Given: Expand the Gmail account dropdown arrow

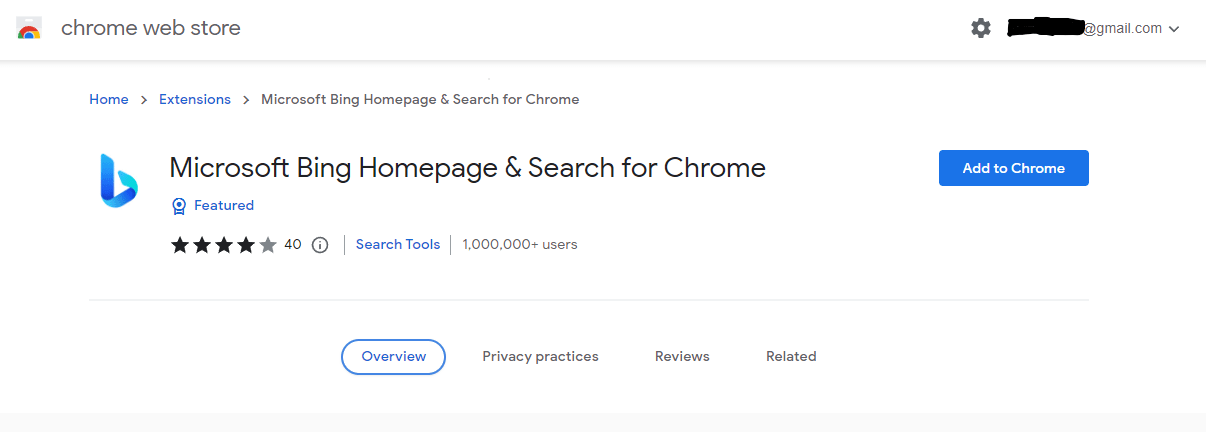Looking at the screenshot, I should (x=1174, y=29).
